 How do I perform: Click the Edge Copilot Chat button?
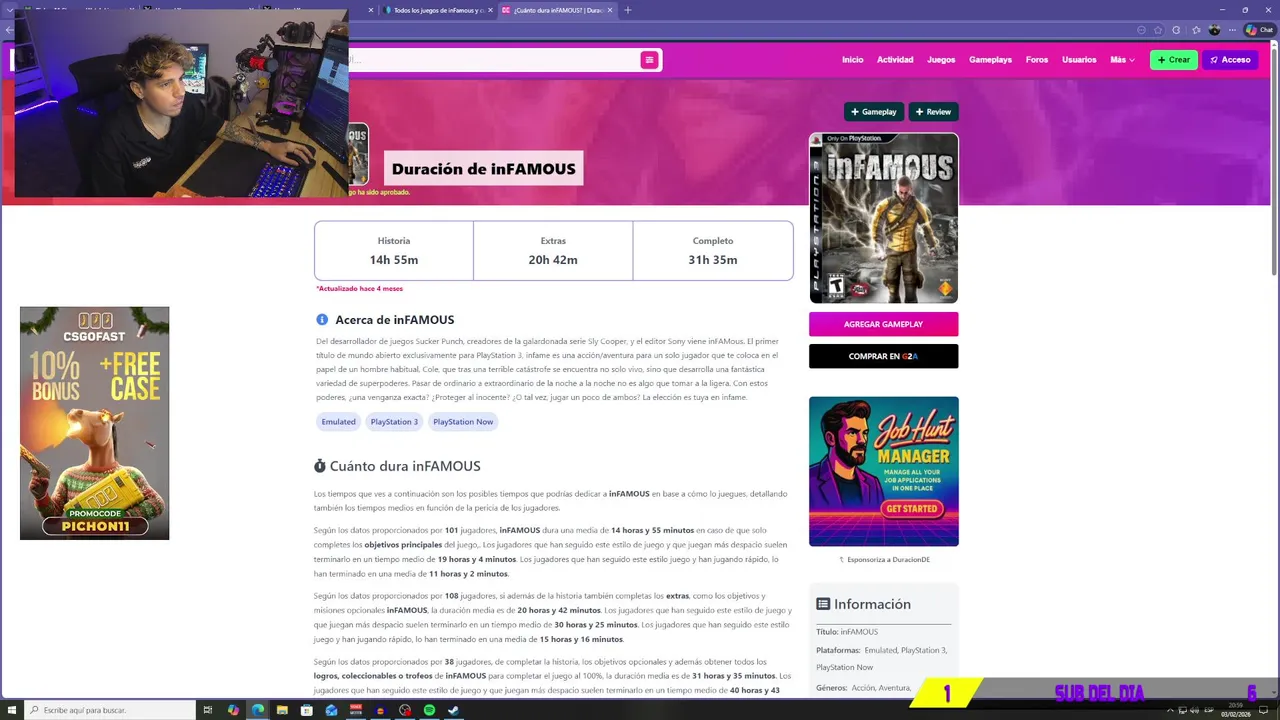pyautogui.click(x=1259, y=30)
